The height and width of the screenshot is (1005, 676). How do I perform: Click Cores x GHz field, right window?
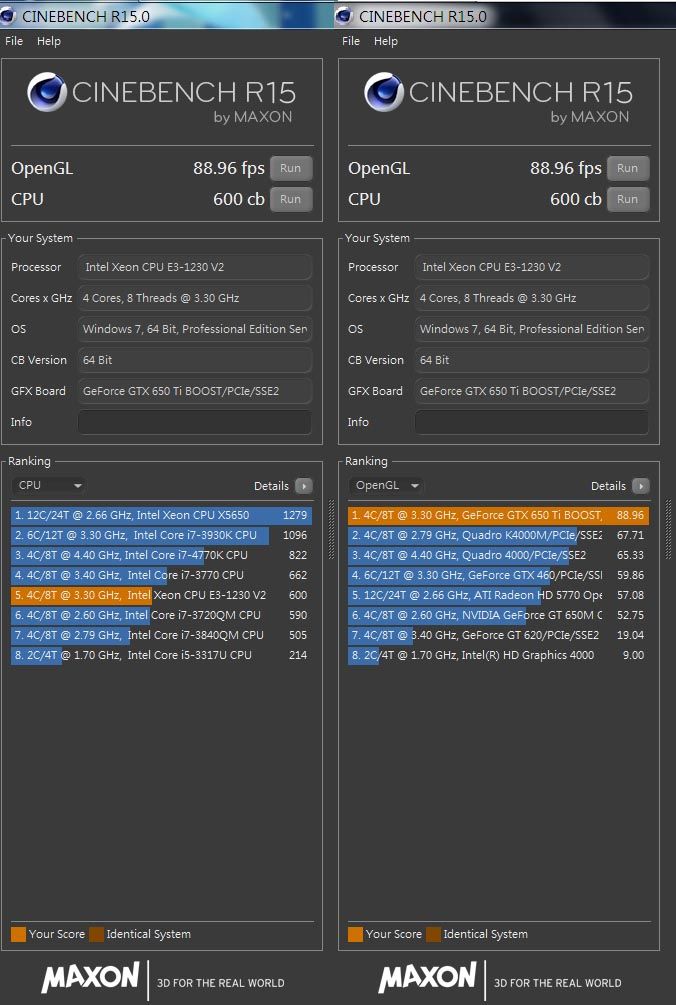[x=532, y=298]
